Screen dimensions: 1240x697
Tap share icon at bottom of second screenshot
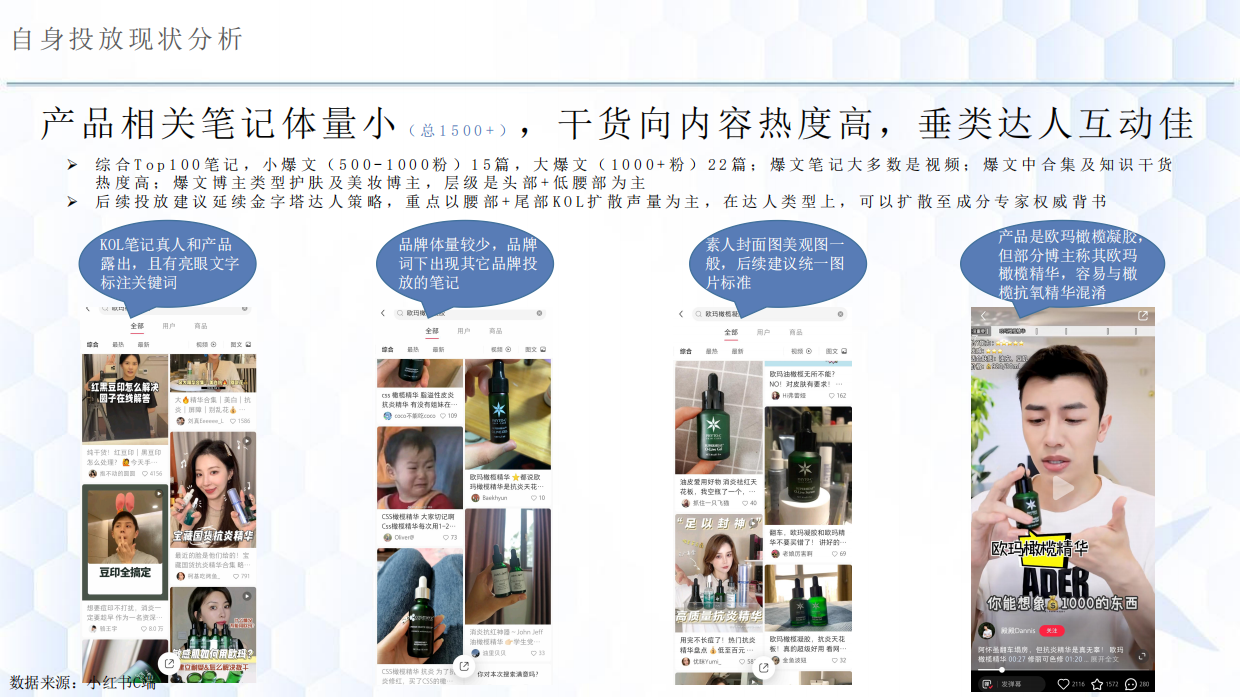pyautogui.click(x=463, y=666)
